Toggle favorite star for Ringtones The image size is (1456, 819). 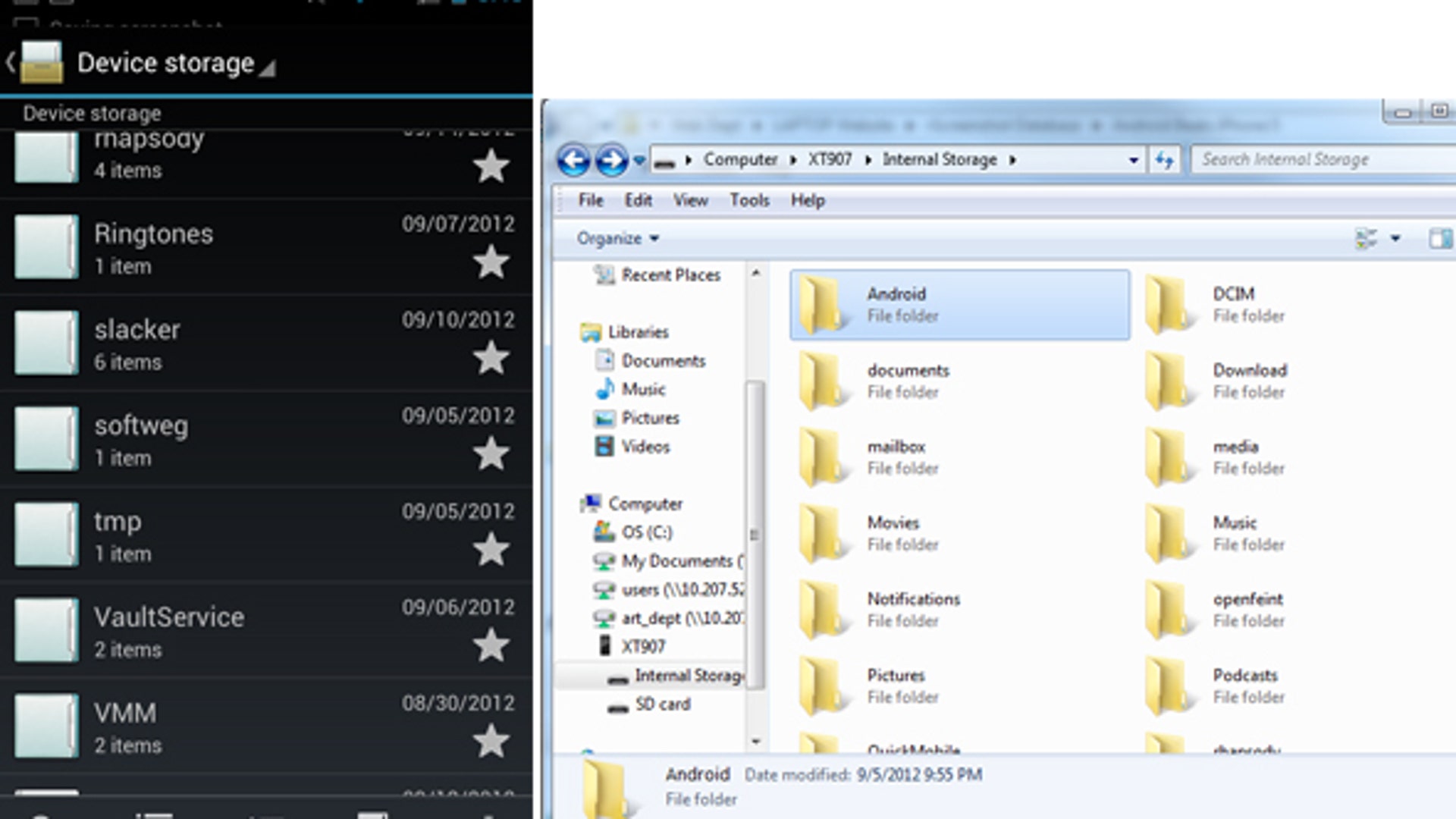(x=491, y=262)
